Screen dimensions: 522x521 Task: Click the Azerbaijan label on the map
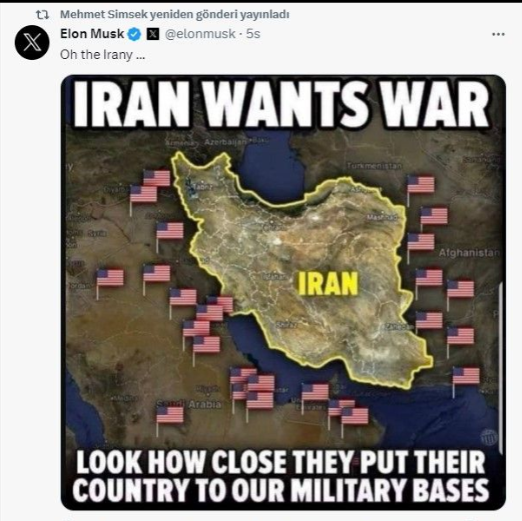(226, 142)
